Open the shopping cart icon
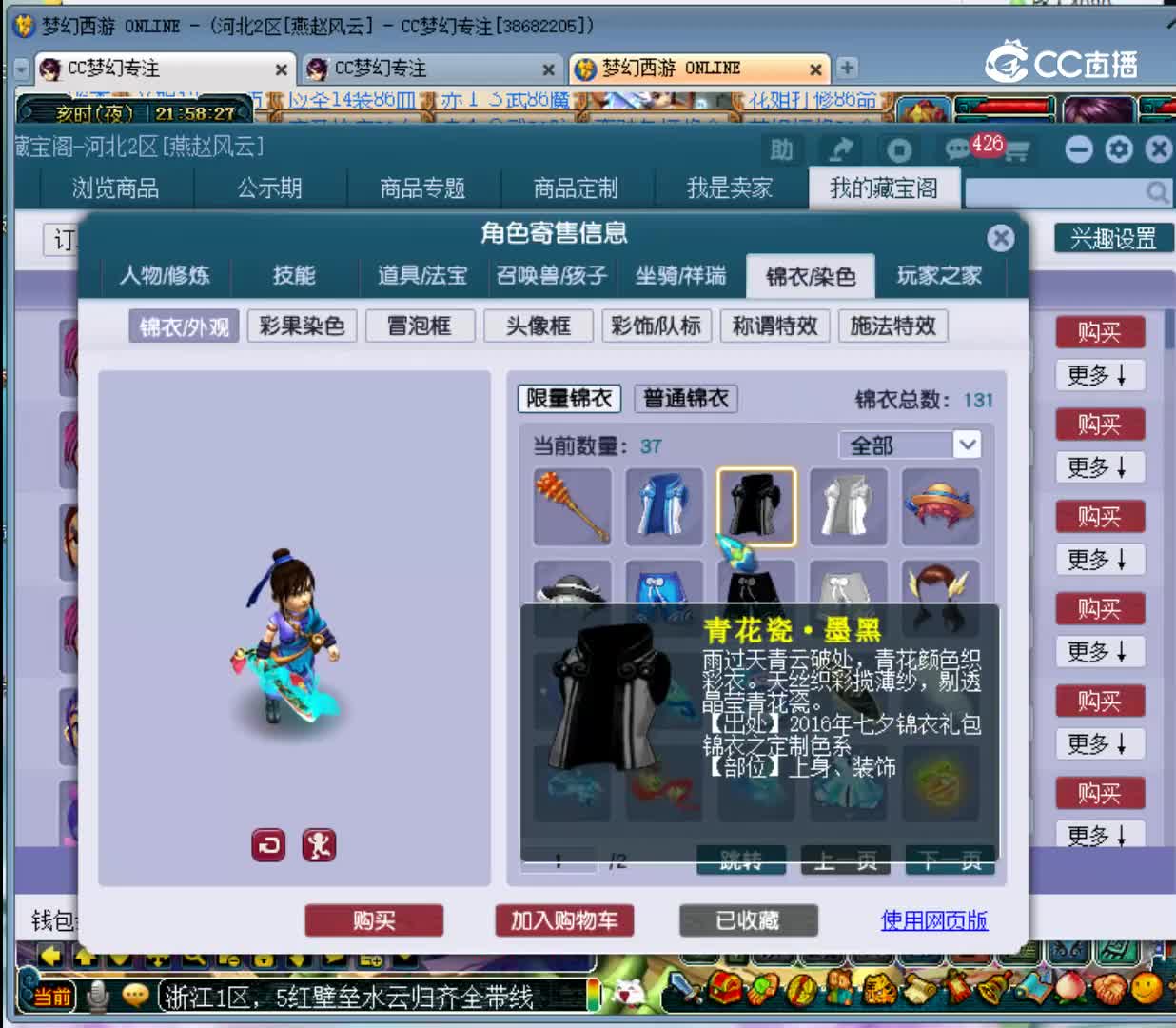The width and height of the screenshot is (1176, 1028). point(1016,150)
